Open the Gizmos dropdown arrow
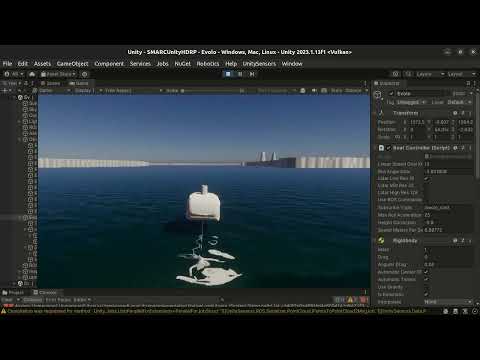 tap(366, 91)
